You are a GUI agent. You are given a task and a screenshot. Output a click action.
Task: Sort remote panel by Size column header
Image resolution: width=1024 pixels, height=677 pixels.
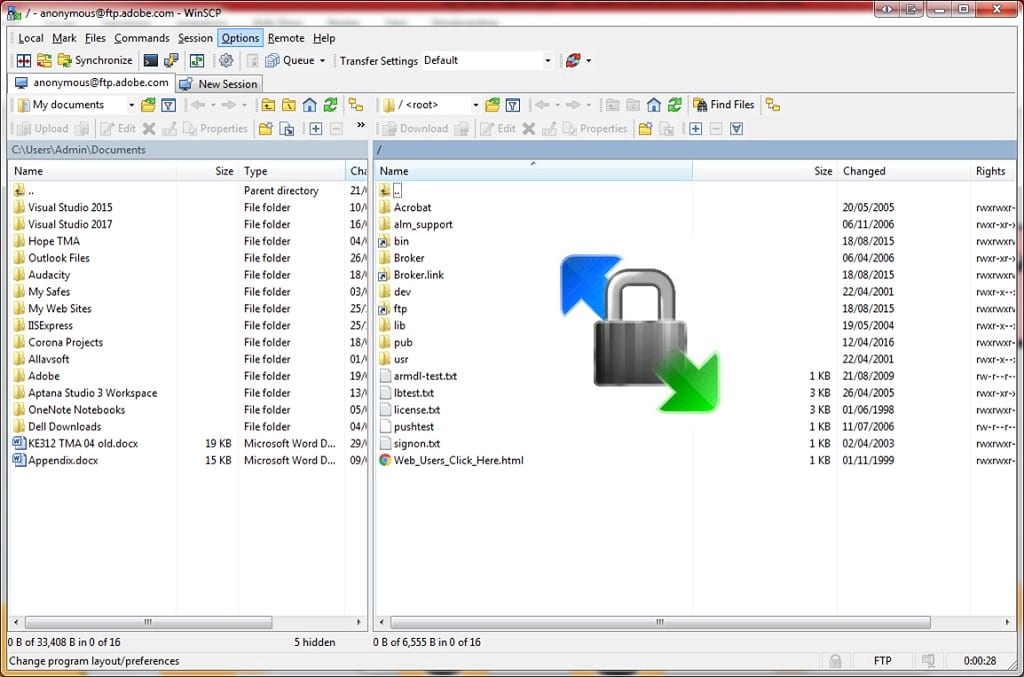765,171
